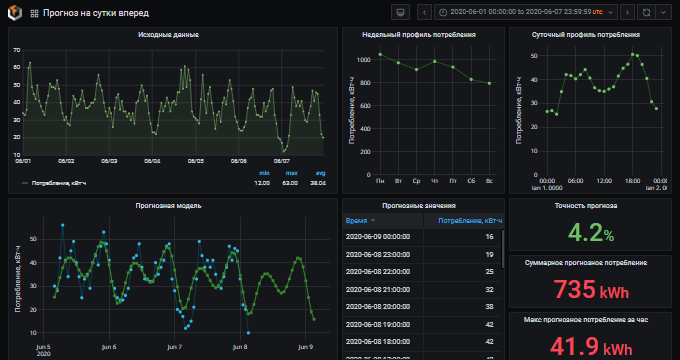
Task: Click table row '2020-06-08 21:00:00'
Action: 422,289
